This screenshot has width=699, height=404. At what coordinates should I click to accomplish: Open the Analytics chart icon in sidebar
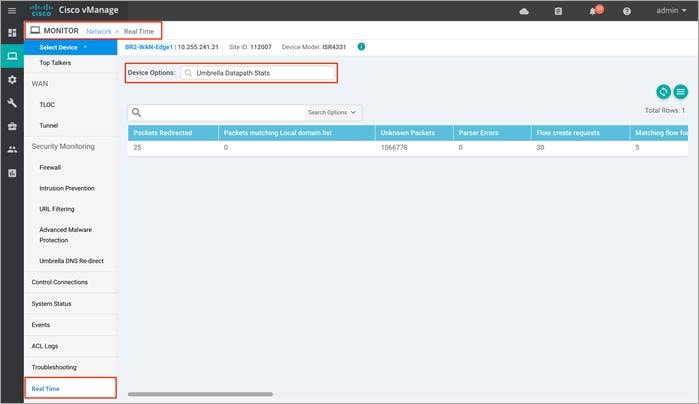(x=12, y=173)
